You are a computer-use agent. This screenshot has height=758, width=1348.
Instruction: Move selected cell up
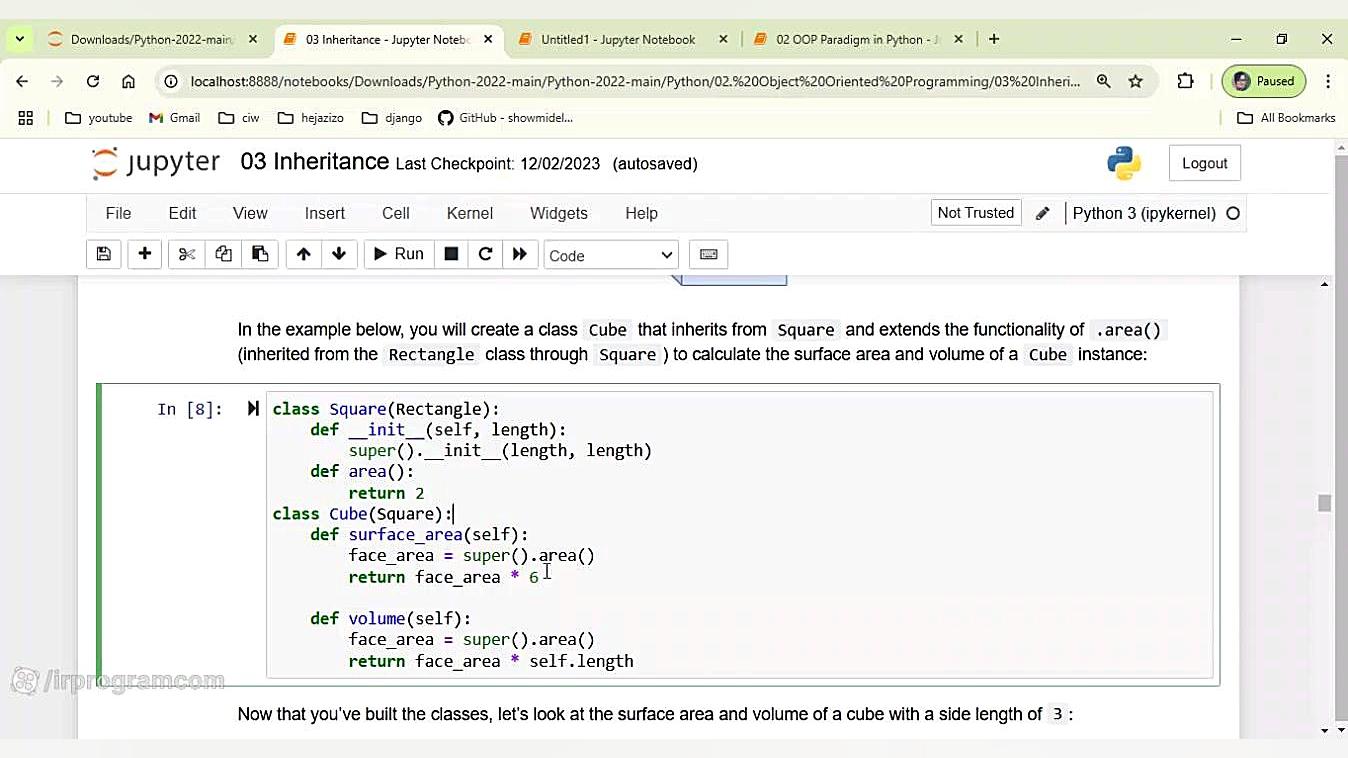click(x=303, y=254)
